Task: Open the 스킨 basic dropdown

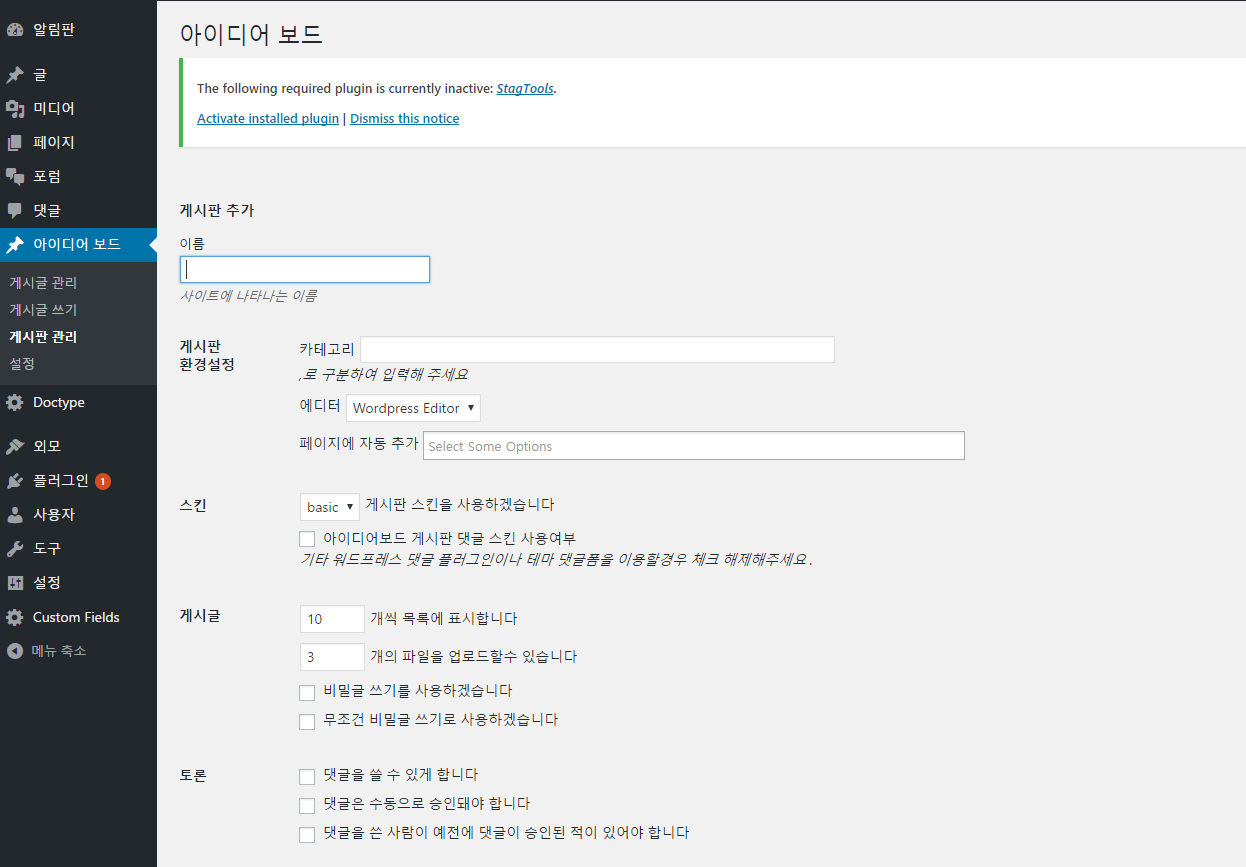Action: tap(329, 506)
